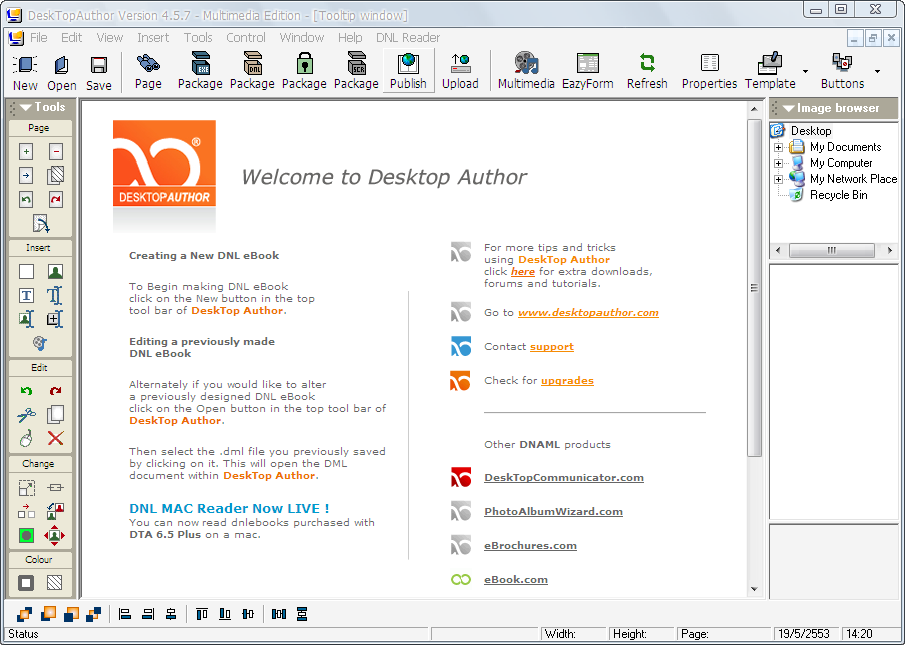Click the Buttons toolbar icon
The width and height of the screenshot is (905, 645).
(x=842, y=72)
